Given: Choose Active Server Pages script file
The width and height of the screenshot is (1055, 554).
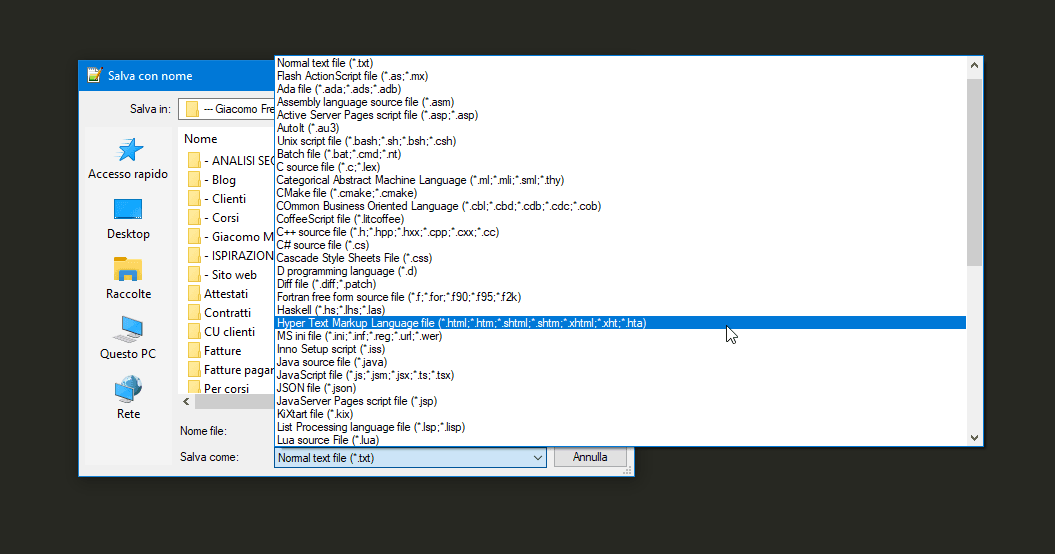Looking at the screenshot, I should click(620, 115).
